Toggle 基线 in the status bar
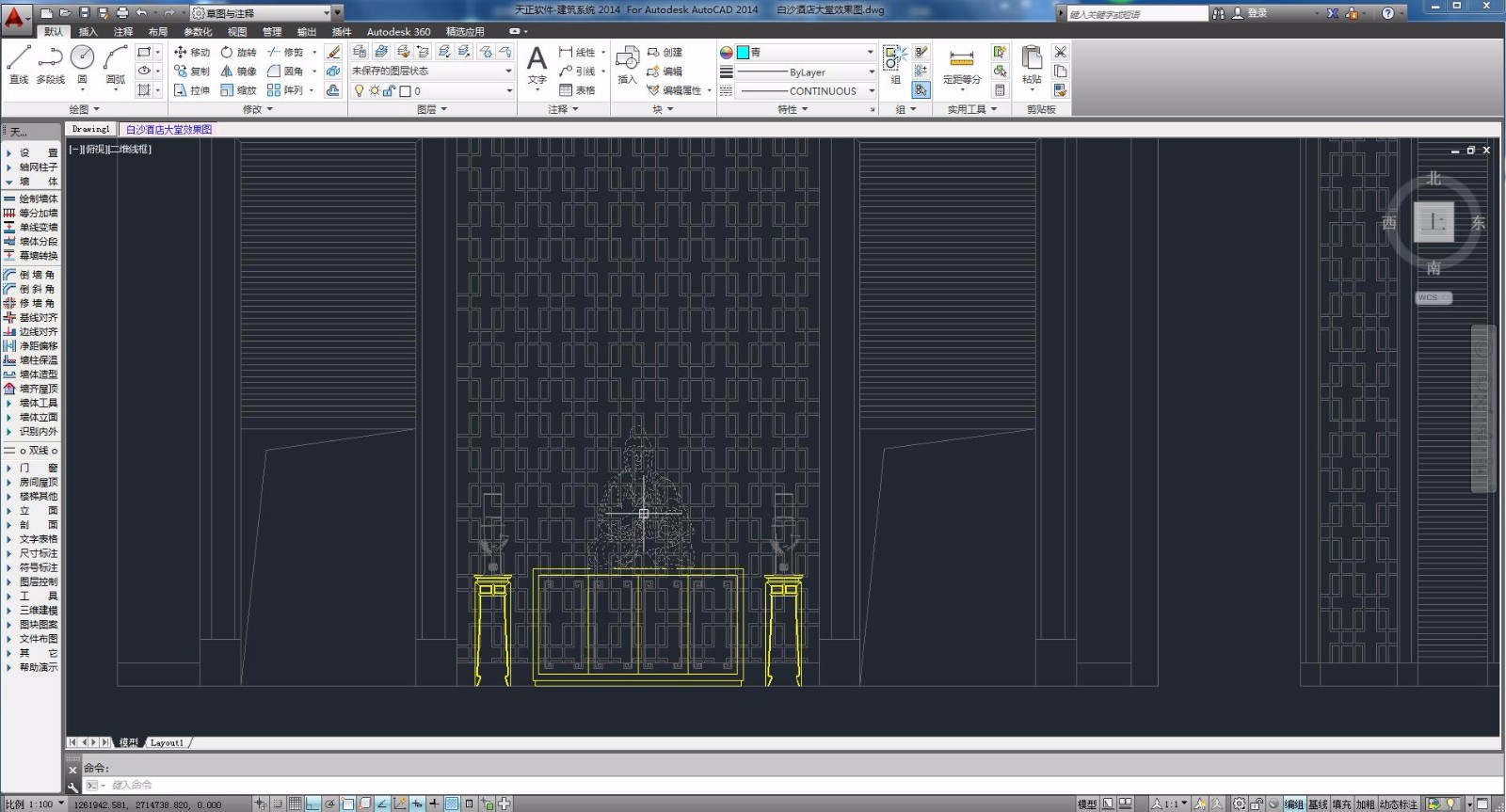Screen dimensions: 1506x812 click(1318, 804)
